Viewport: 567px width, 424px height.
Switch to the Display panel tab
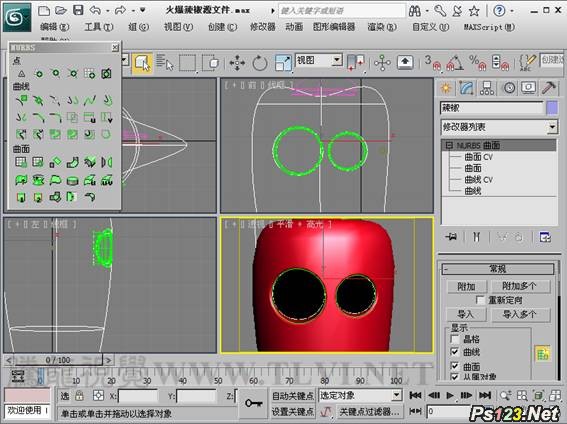pyautogui.click(x=529, y=88)
